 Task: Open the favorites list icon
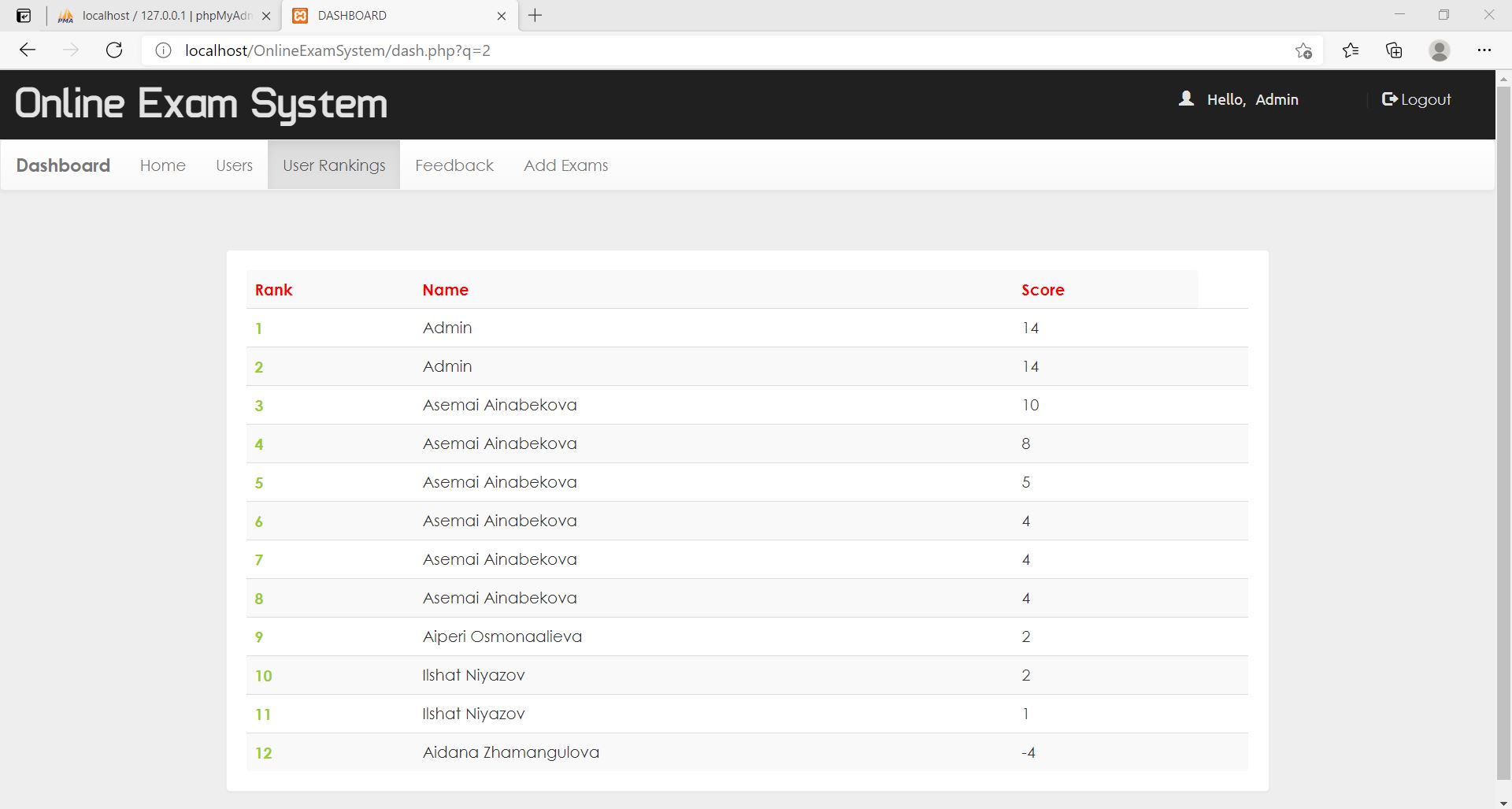coord(1351,50)
